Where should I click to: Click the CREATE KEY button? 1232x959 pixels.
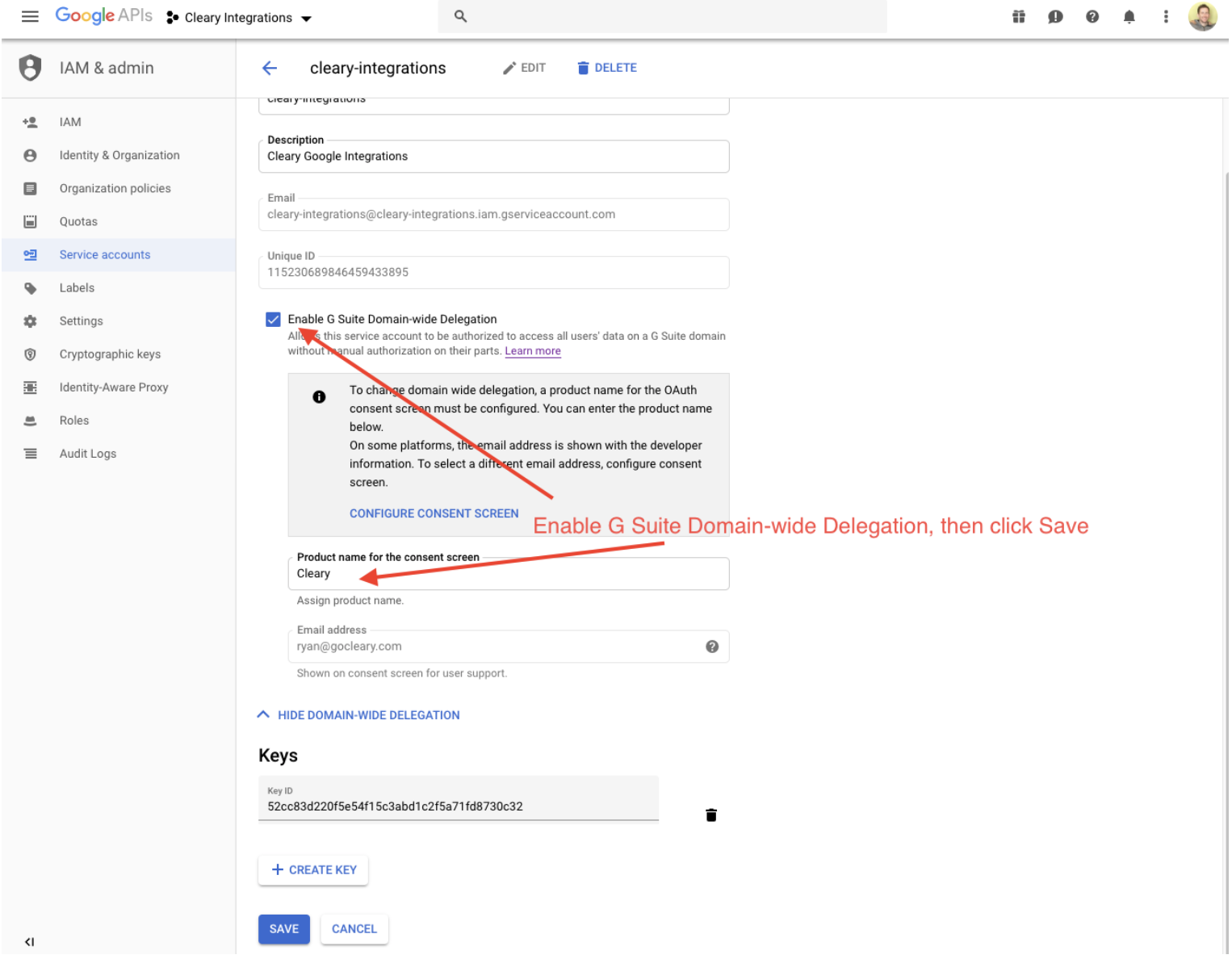313,869
